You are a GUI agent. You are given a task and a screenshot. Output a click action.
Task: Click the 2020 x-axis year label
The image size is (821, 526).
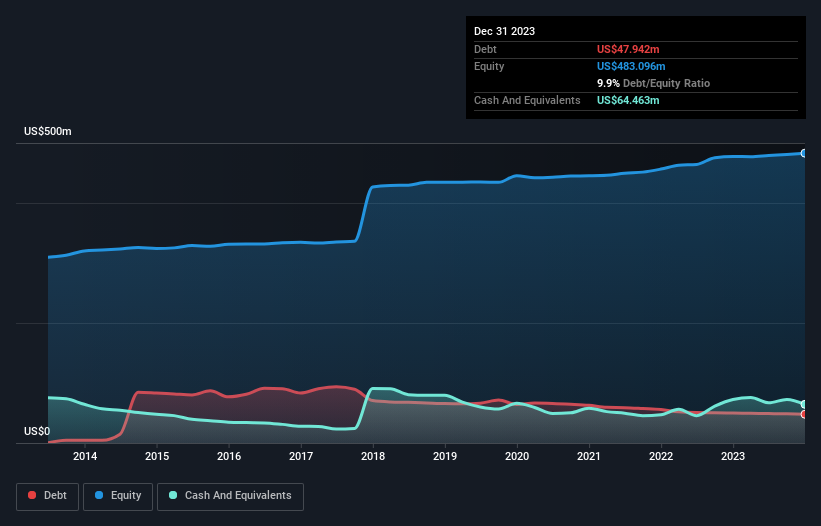pos(517,456)
